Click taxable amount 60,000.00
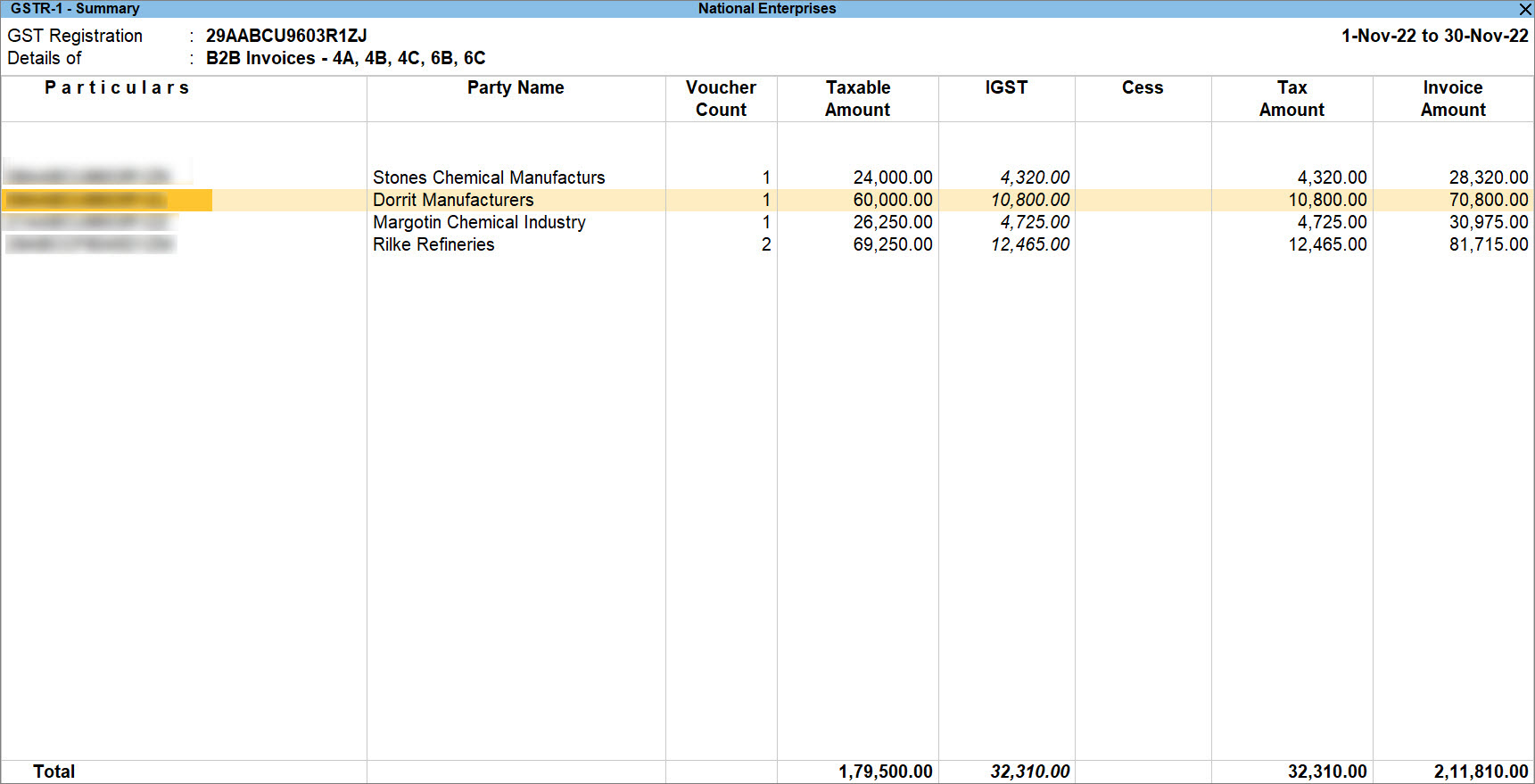The width and height of the screenshot is (1535, 784). 893,200
